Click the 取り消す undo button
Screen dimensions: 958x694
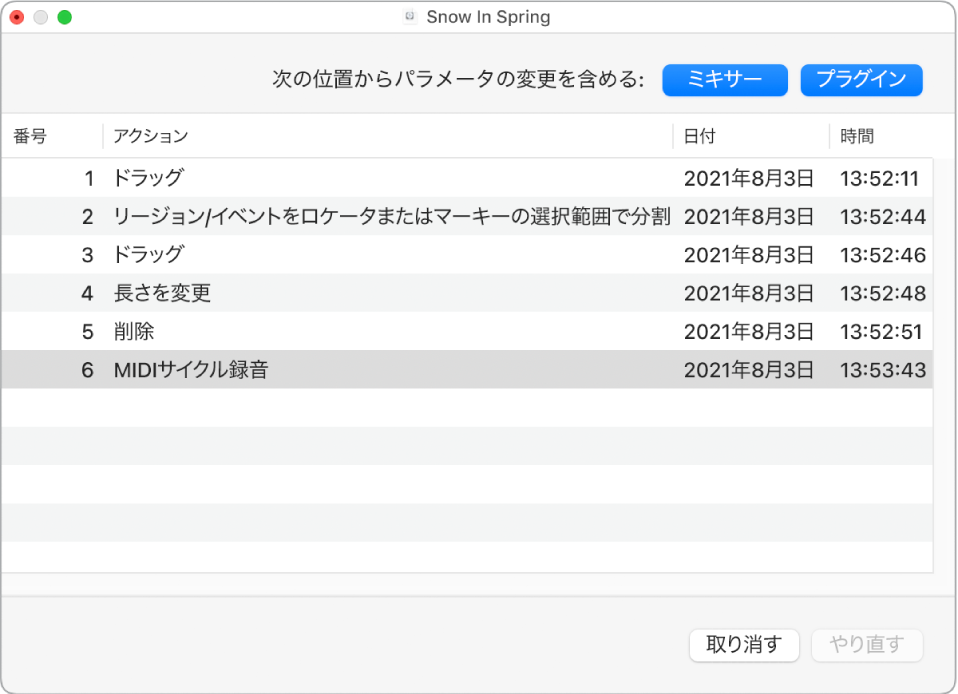point(744,645)
